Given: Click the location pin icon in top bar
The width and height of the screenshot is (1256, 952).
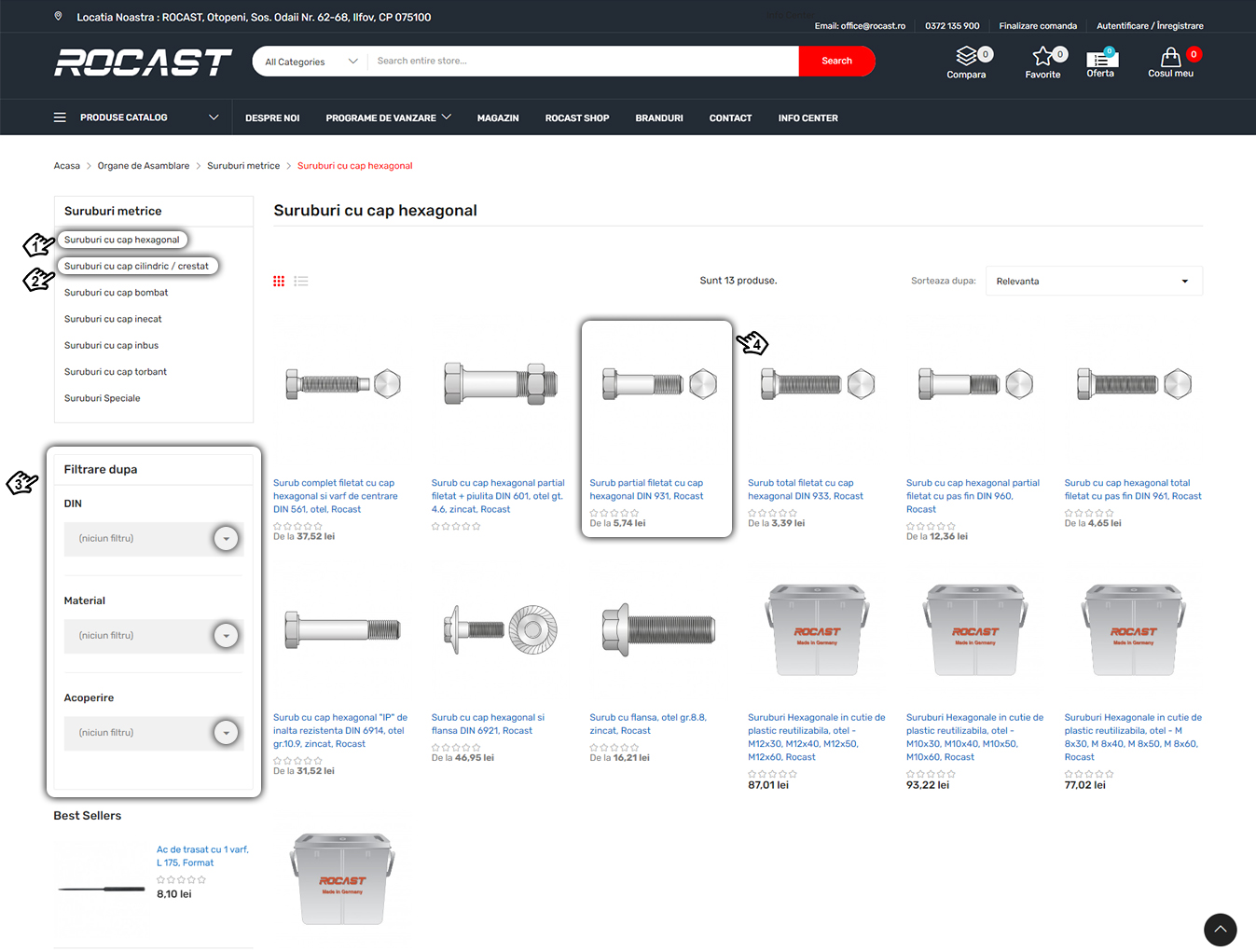Looking at the screenshot, I should coord(59,17).
